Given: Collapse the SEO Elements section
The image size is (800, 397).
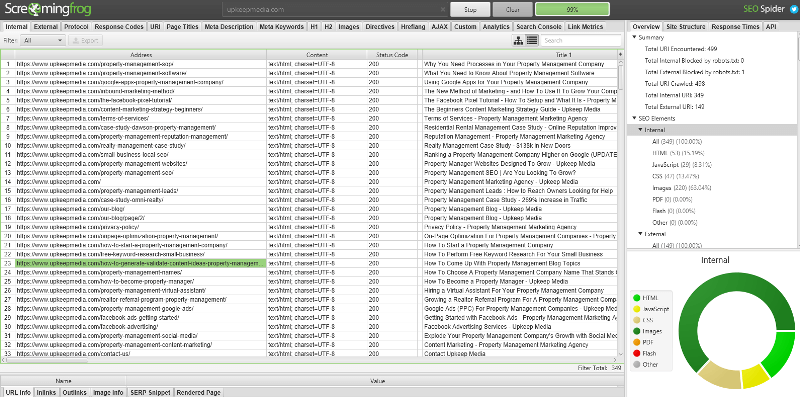Looking at the screenshot, I should [634, 118].
